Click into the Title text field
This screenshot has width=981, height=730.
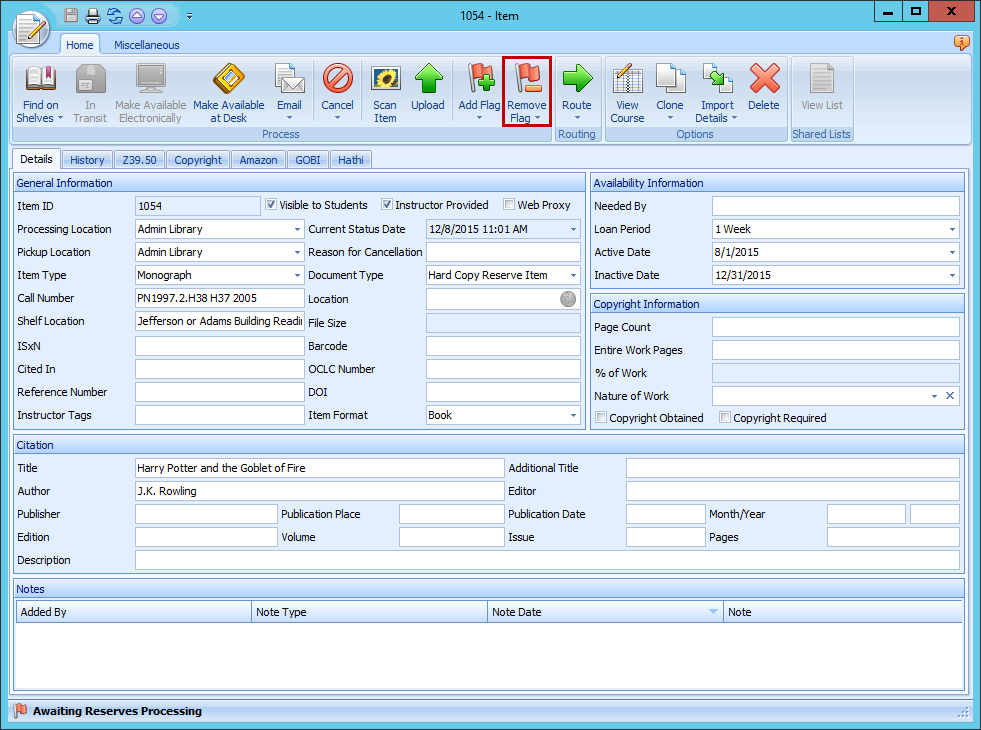pyautogui.click(x=319, y=468)
